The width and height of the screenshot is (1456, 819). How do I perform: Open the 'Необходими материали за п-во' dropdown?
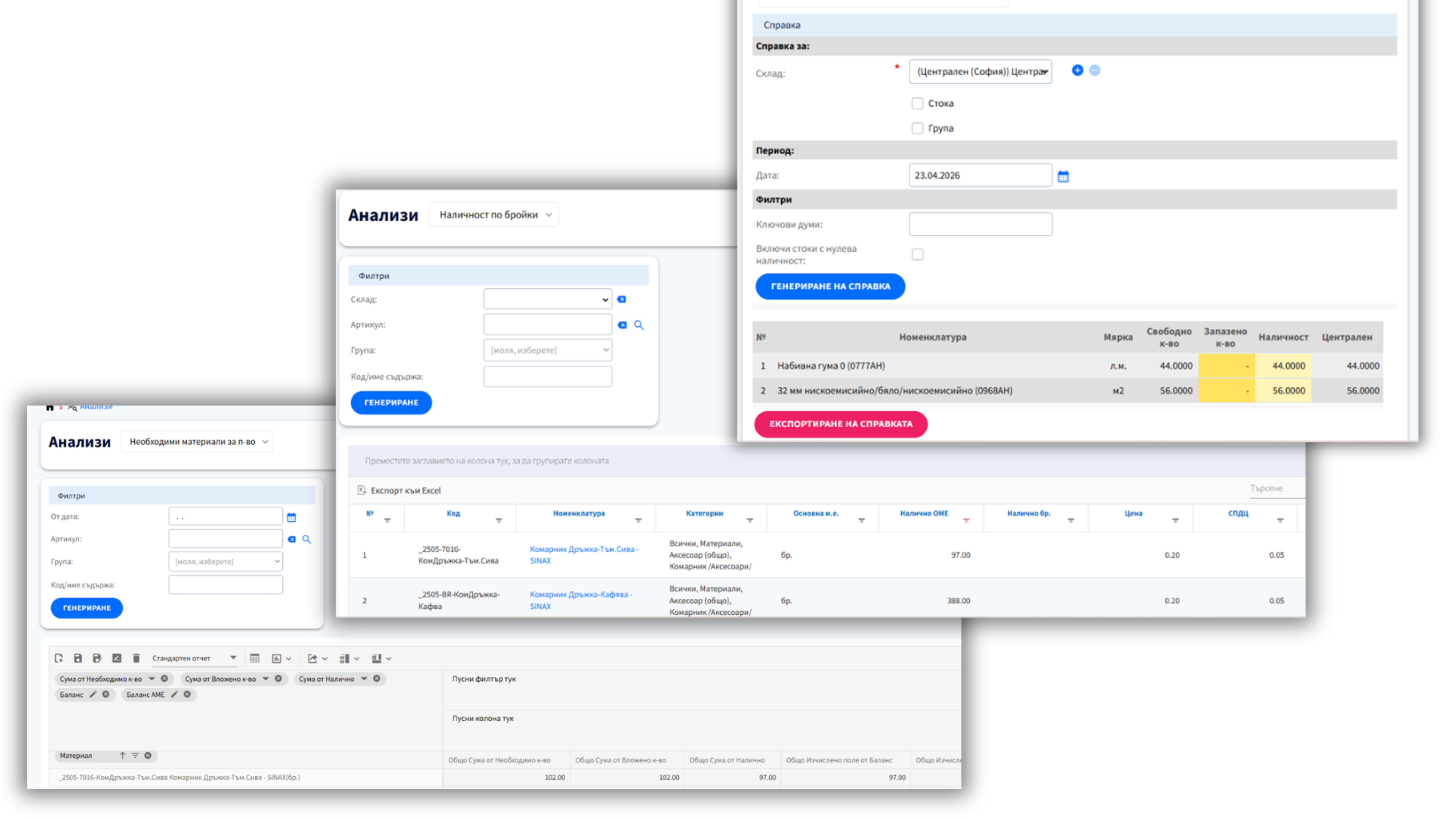[x=197, y=441]
